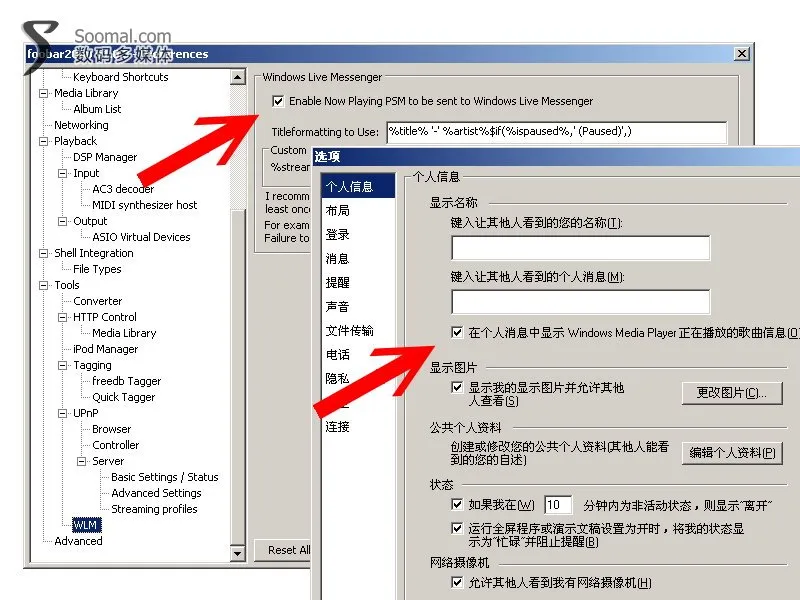Select Networking in the tree
This screenshot has height=600, width=800.
coord(81,125)
